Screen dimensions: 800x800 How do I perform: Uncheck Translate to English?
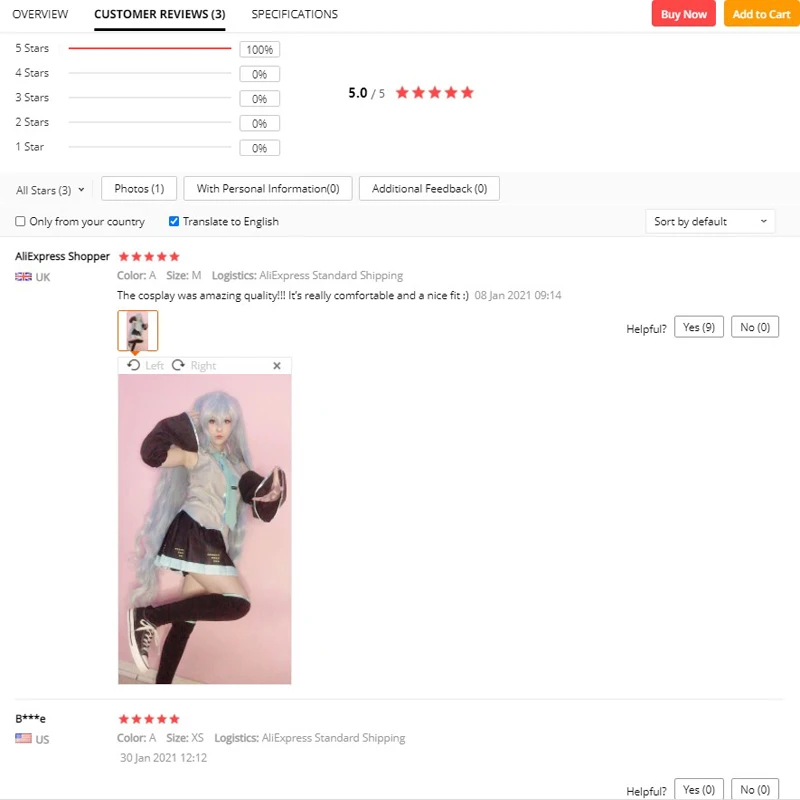[174, 221]
